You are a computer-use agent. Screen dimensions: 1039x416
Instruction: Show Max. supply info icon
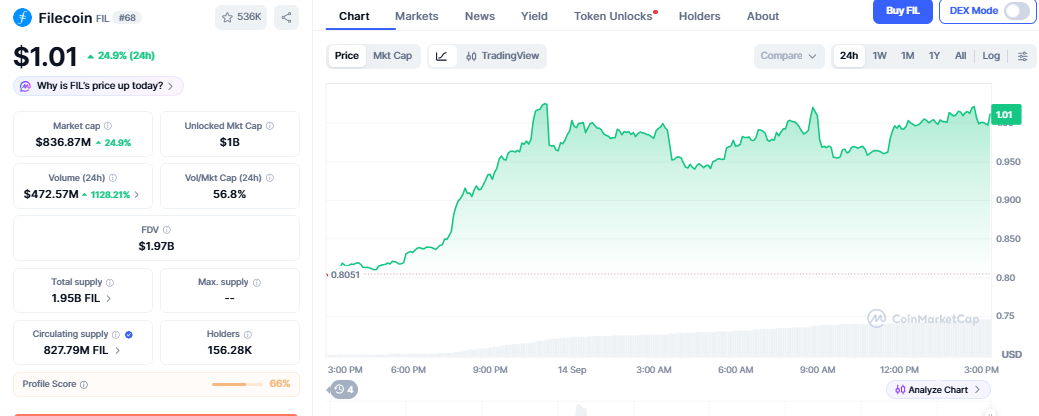(x=256, y=282)
